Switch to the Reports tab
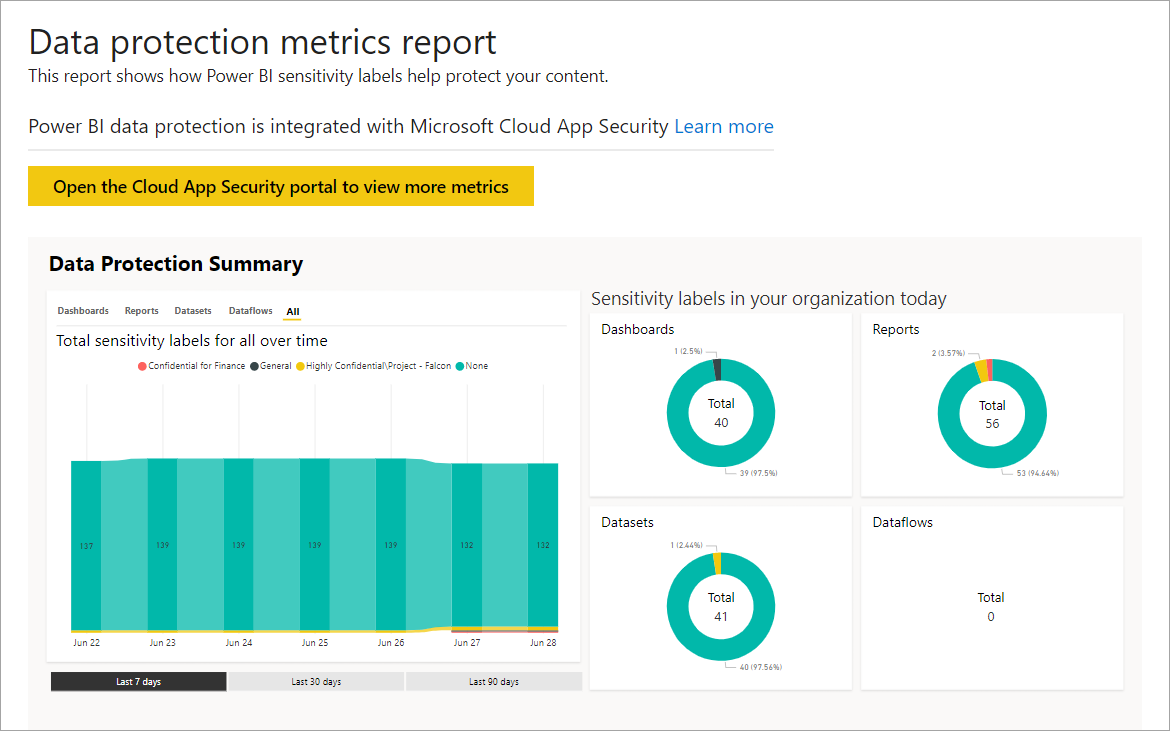 pos(142,311)
